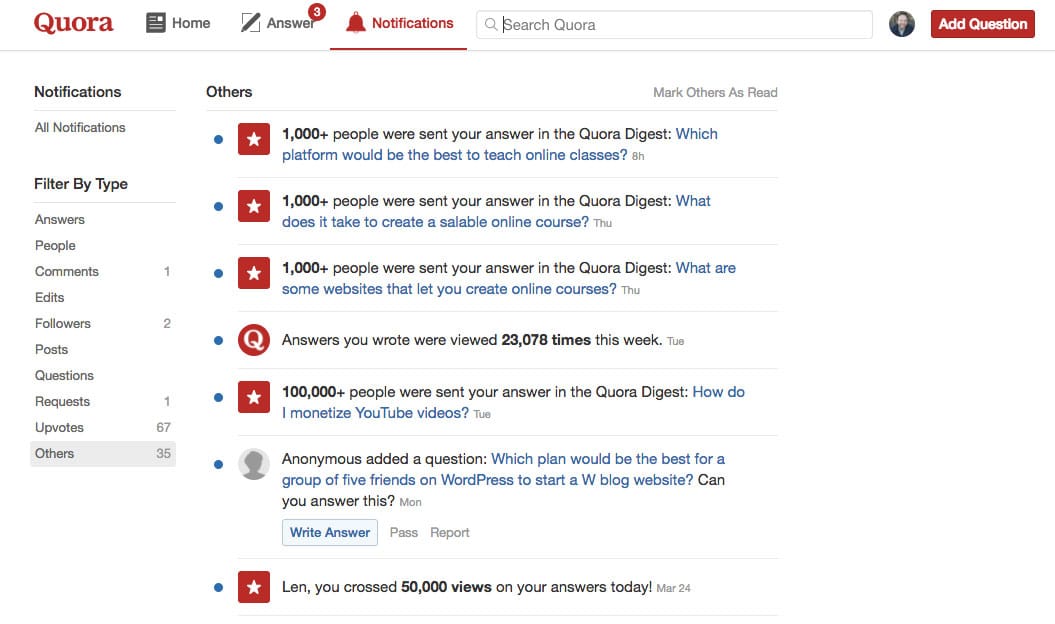This screenshot has height=624, width=1055.
Task: Click the Quora logo
Action: click(x=72, y=22)
